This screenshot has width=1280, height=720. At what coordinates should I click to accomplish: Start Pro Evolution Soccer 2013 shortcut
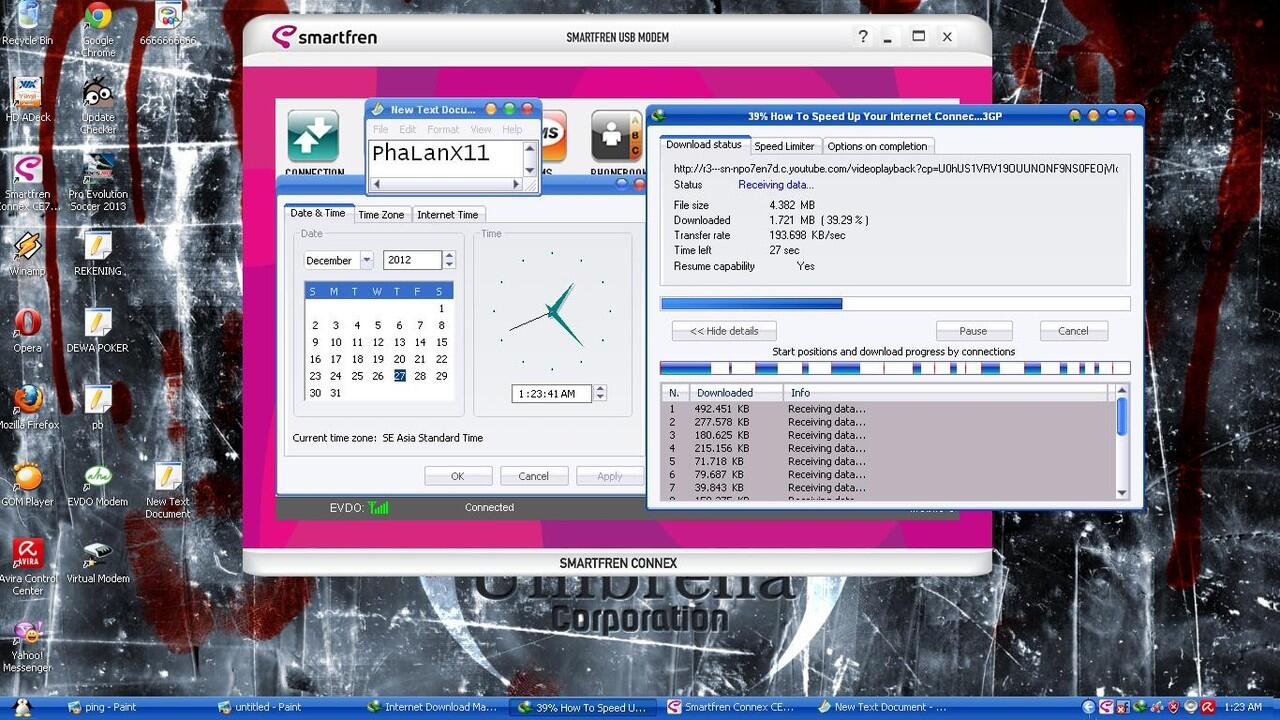[98, 182]
